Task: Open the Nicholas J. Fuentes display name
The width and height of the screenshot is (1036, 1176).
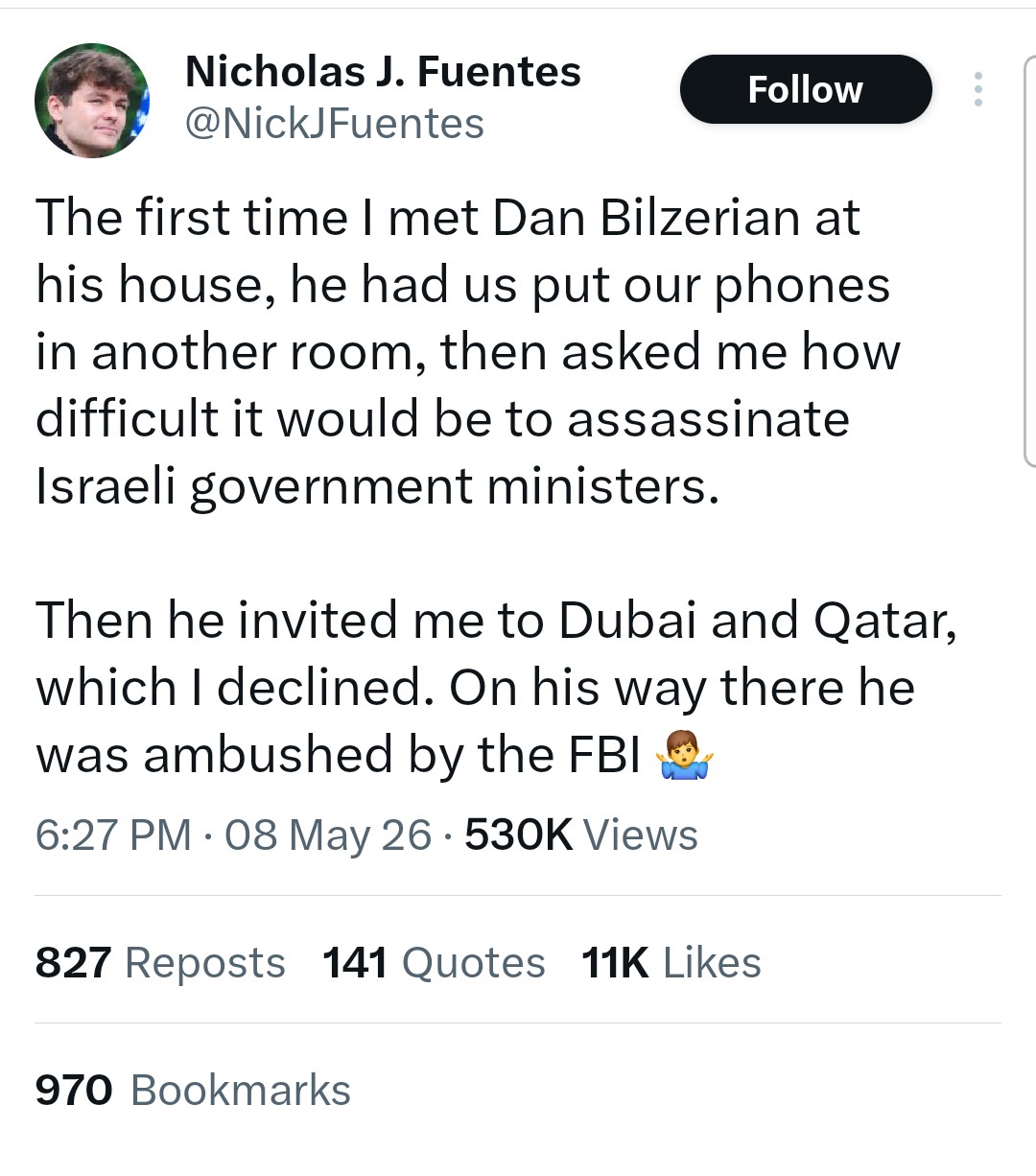Action: [x=383, y=72]
